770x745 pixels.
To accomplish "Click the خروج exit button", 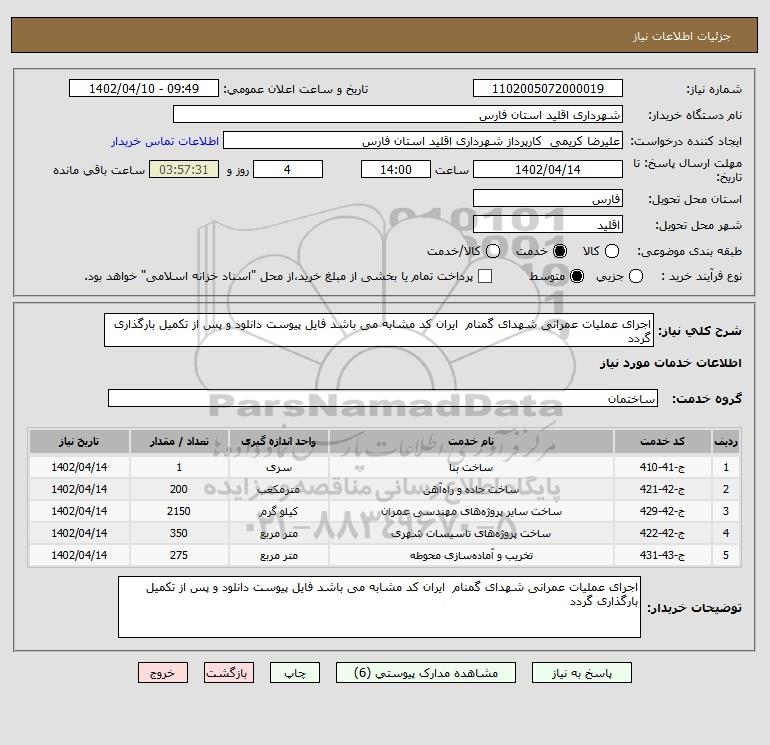I will (163, 673).
